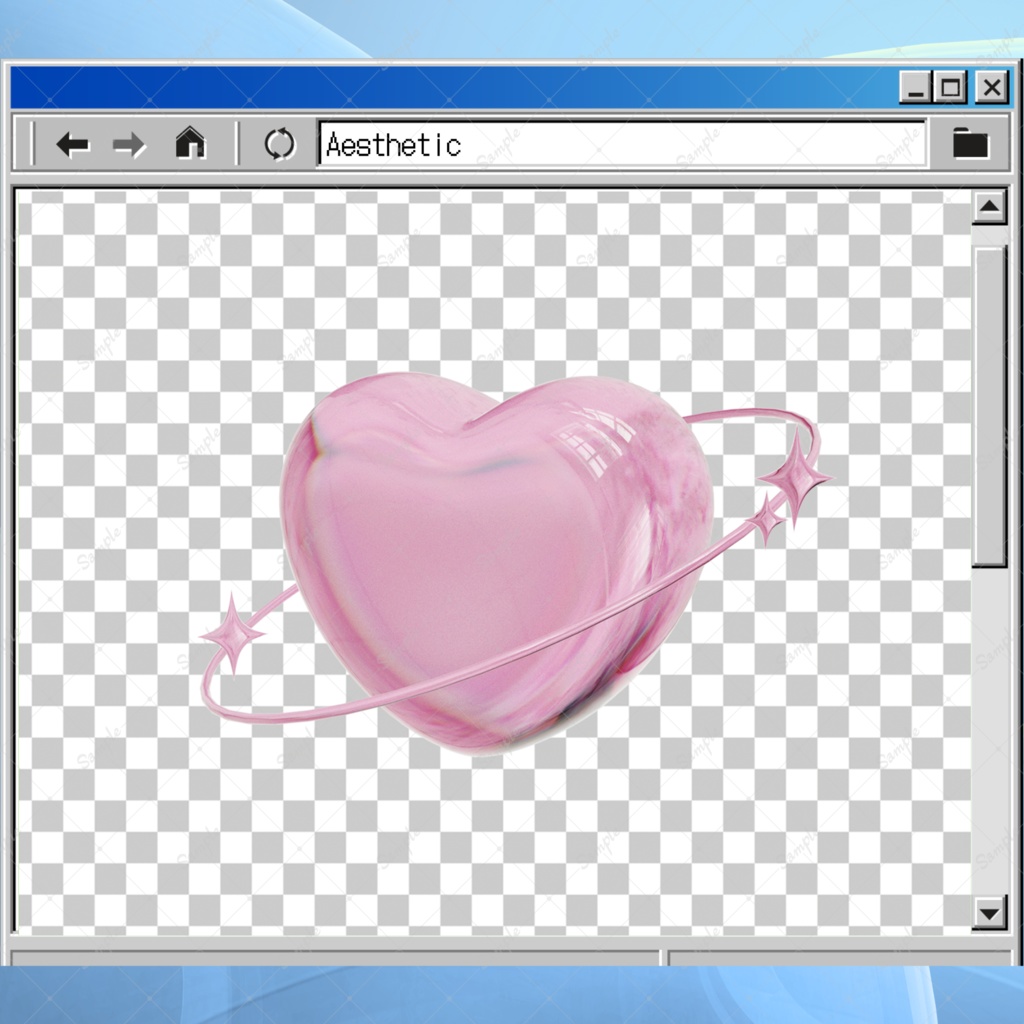Click the refresh icon
The width and height of the screenshot is (1024, 1024).
coord(280,144)
